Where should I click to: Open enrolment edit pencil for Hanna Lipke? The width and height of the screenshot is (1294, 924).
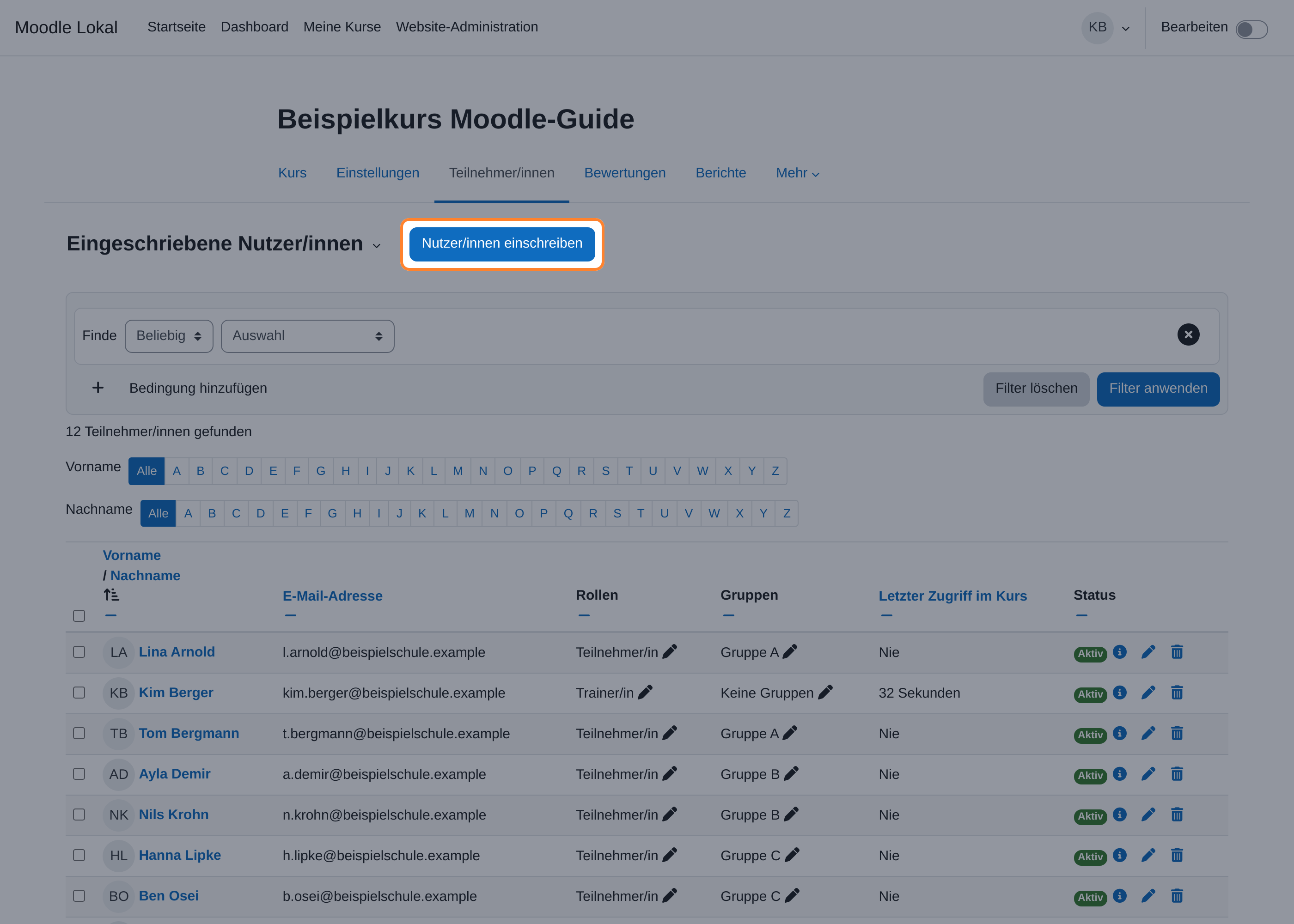1148,855
